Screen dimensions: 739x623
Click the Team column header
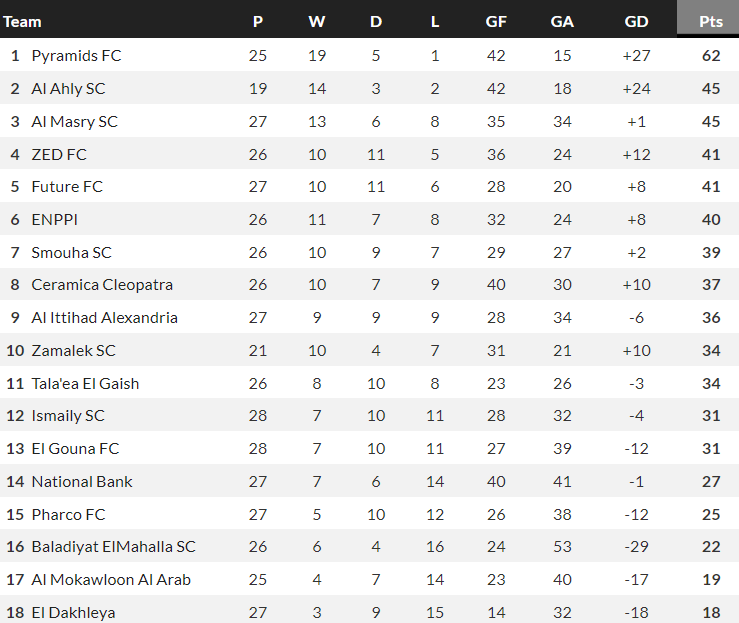click(x=23, y=21)
